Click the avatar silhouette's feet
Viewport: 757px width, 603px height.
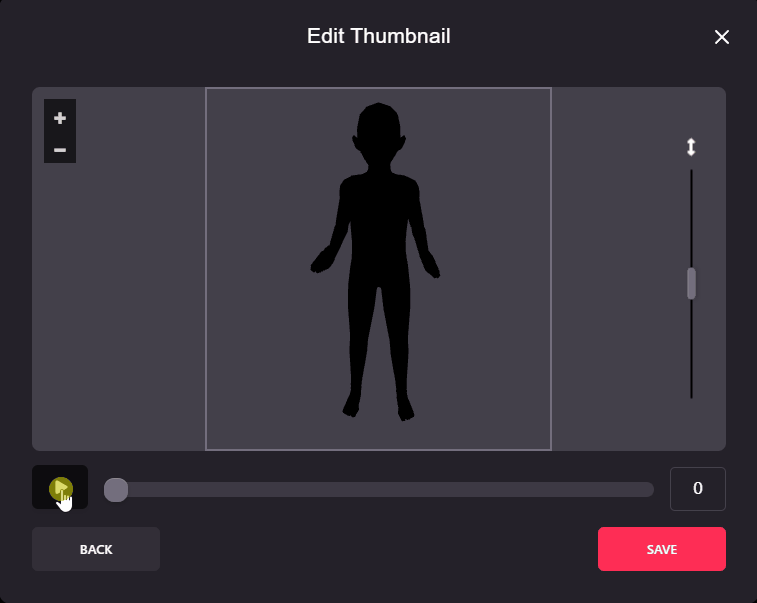click(378, 406)
